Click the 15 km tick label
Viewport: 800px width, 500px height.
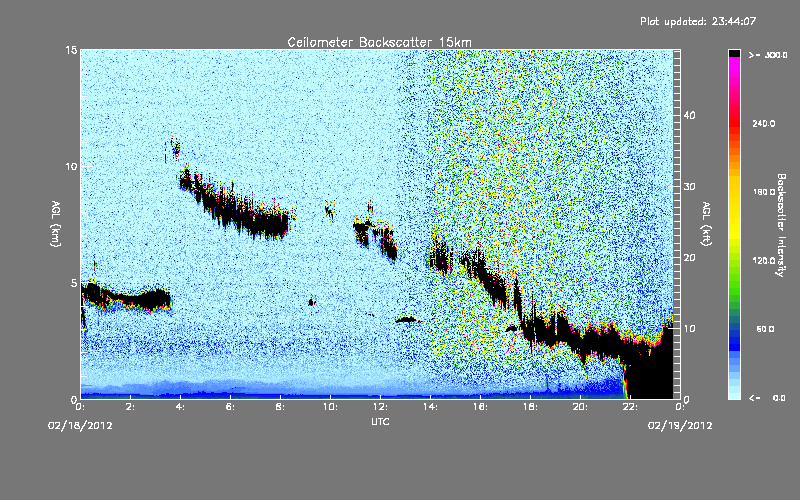click(x=71, y=50)
